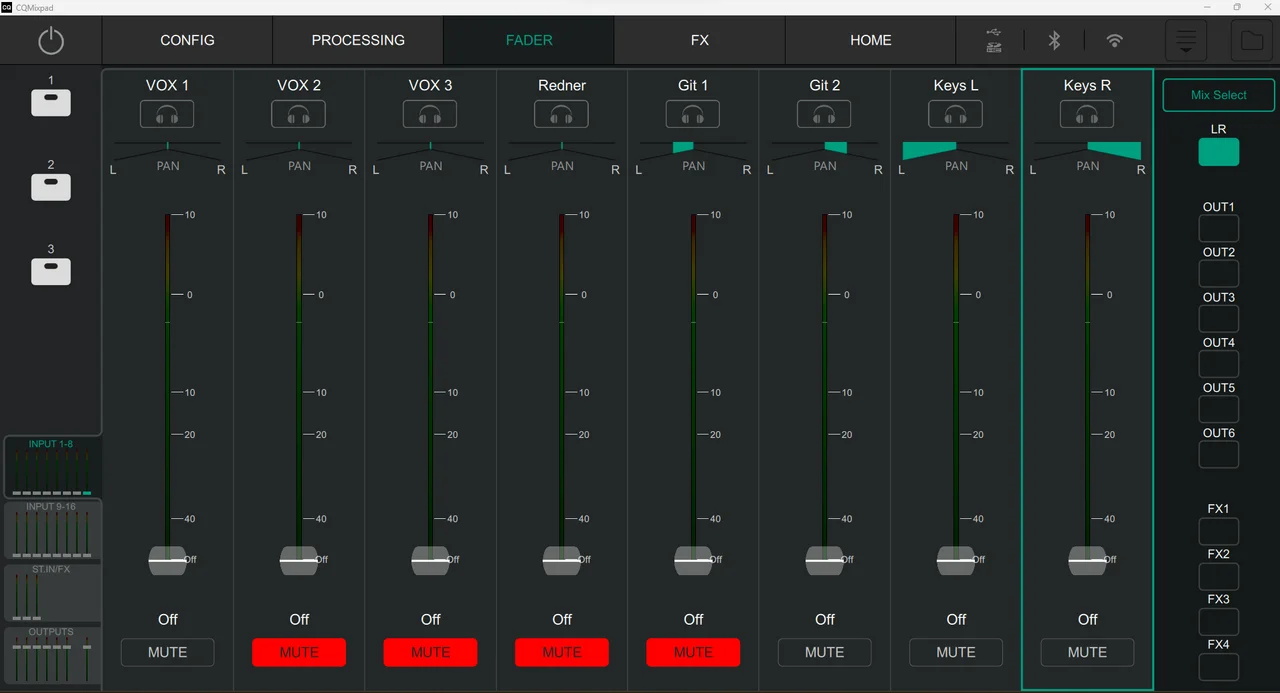Open the scenes folder icon
Image resolution: width=1280 pixels, height=693 pixels.
click(1252, 40)
